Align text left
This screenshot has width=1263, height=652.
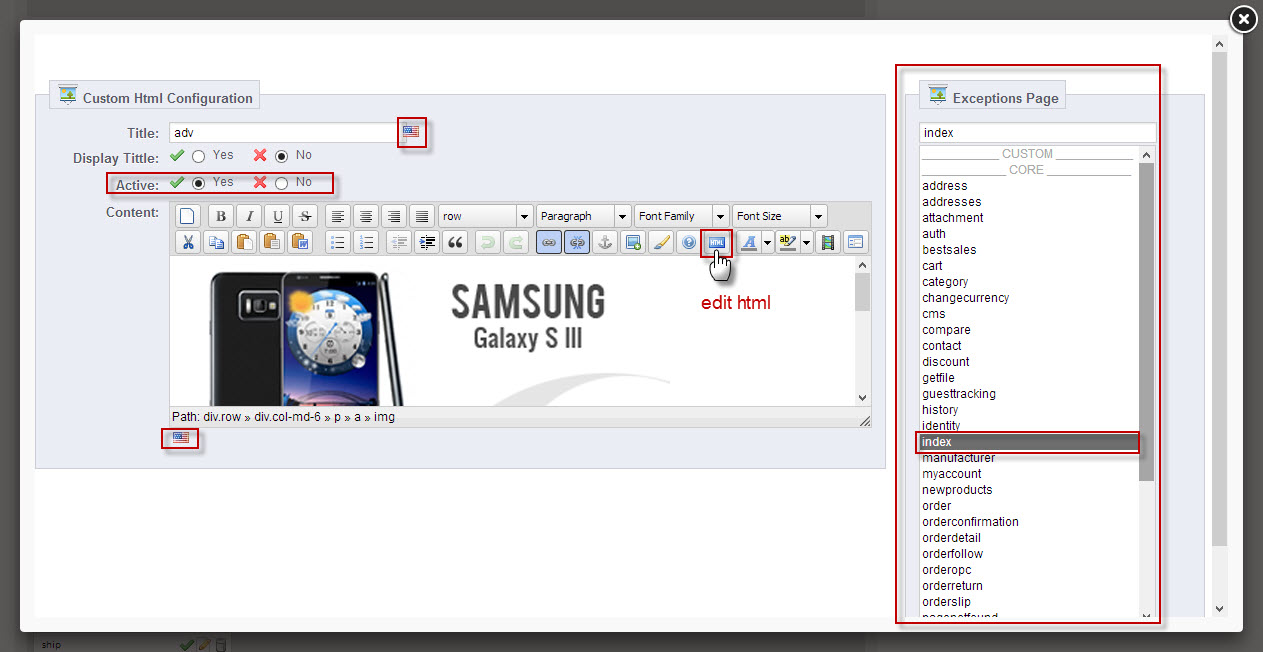338,216
